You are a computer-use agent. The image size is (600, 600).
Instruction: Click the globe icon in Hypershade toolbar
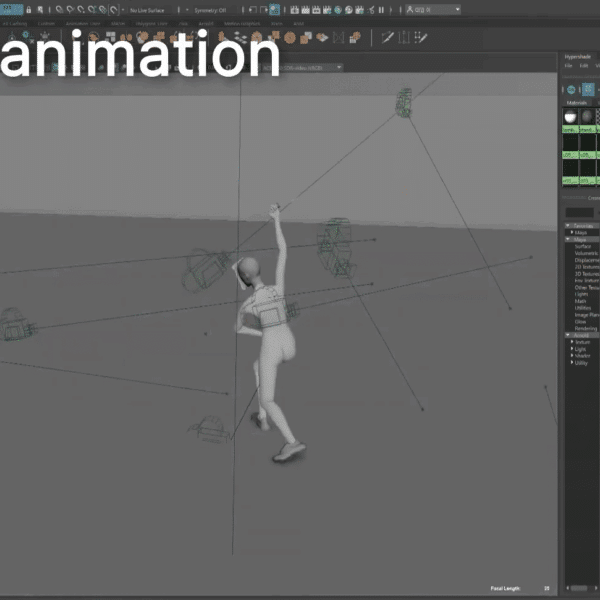click(572, 89)
